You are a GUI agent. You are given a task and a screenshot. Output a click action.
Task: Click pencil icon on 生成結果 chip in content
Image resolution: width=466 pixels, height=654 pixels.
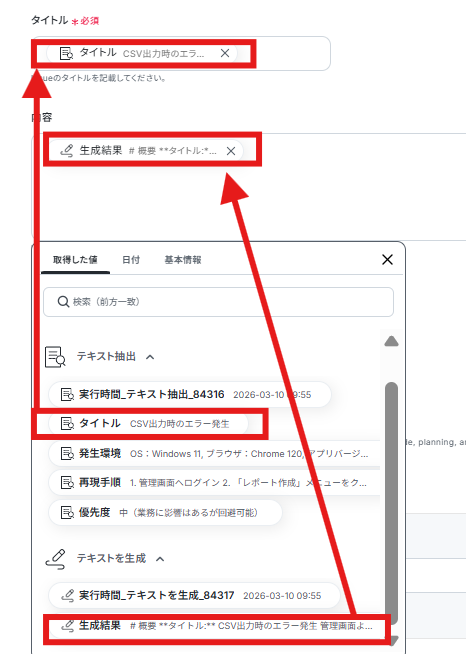67,151
